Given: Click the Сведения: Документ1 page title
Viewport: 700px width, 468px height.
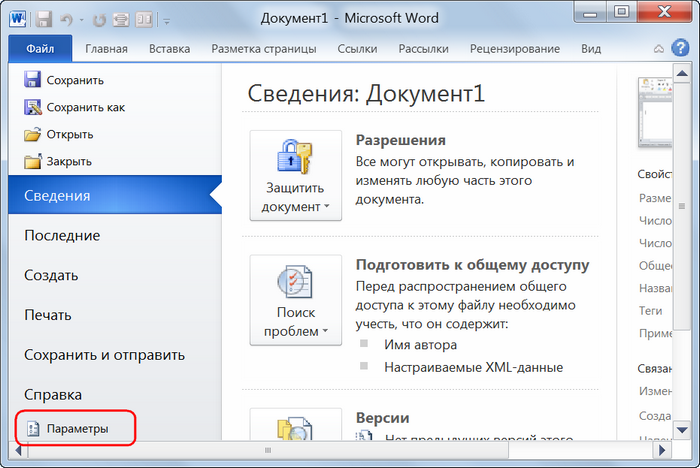Looking at the screenshot, I should [x=366, y=94].
